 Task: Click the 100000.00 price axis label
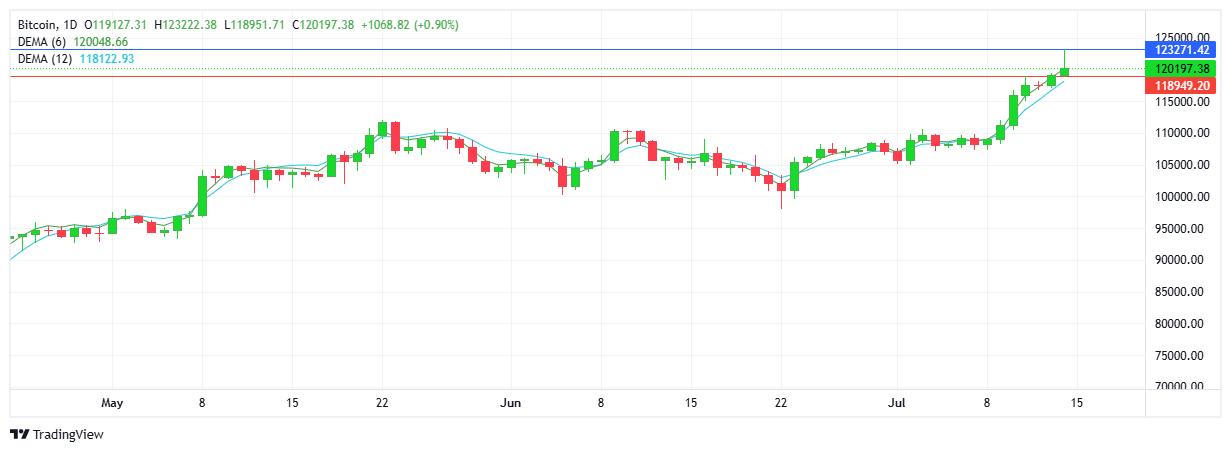(x=1182, y=197)
